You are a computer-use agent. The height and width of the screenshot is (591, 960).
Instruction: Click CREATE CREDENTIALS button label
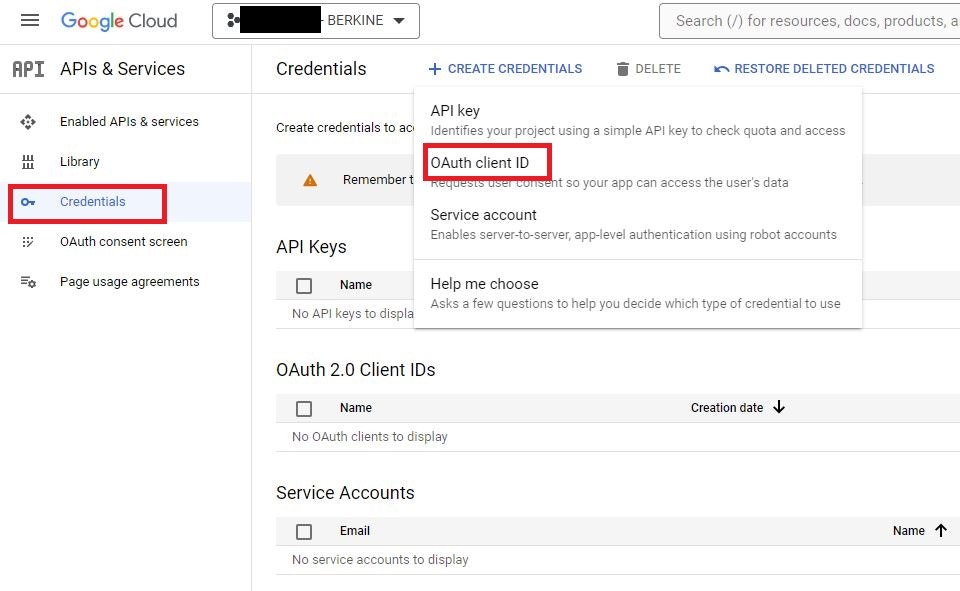[515, 69]
